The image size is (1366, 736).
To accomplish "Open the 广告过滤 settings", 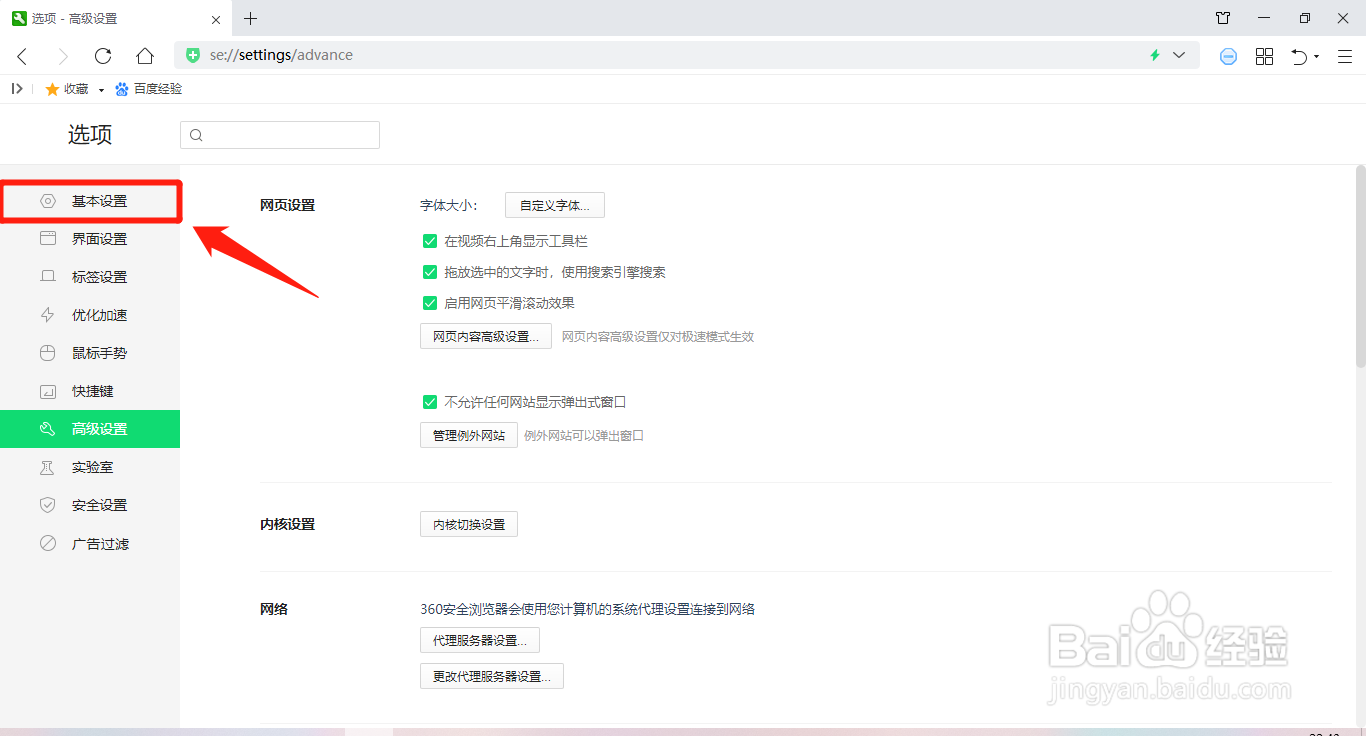I will (x=99, y=542).
